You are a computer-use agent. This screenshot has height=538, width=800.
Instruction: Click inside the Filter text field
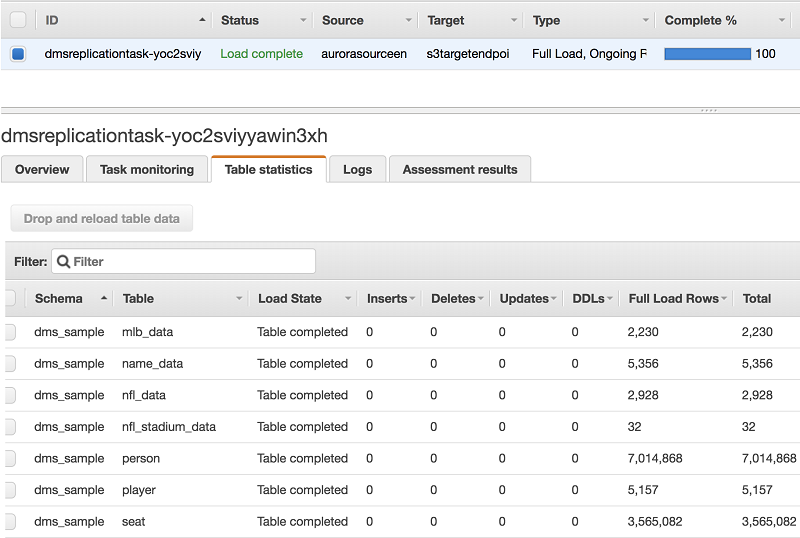[x=190, y=262]
